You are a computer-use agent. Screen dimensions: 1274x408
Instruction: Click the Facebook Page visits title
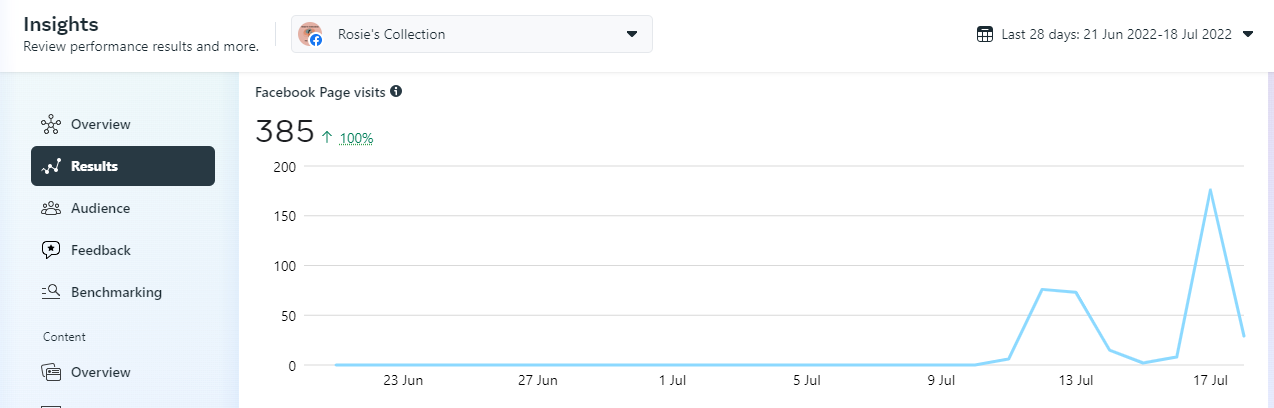tap(320, 92)
